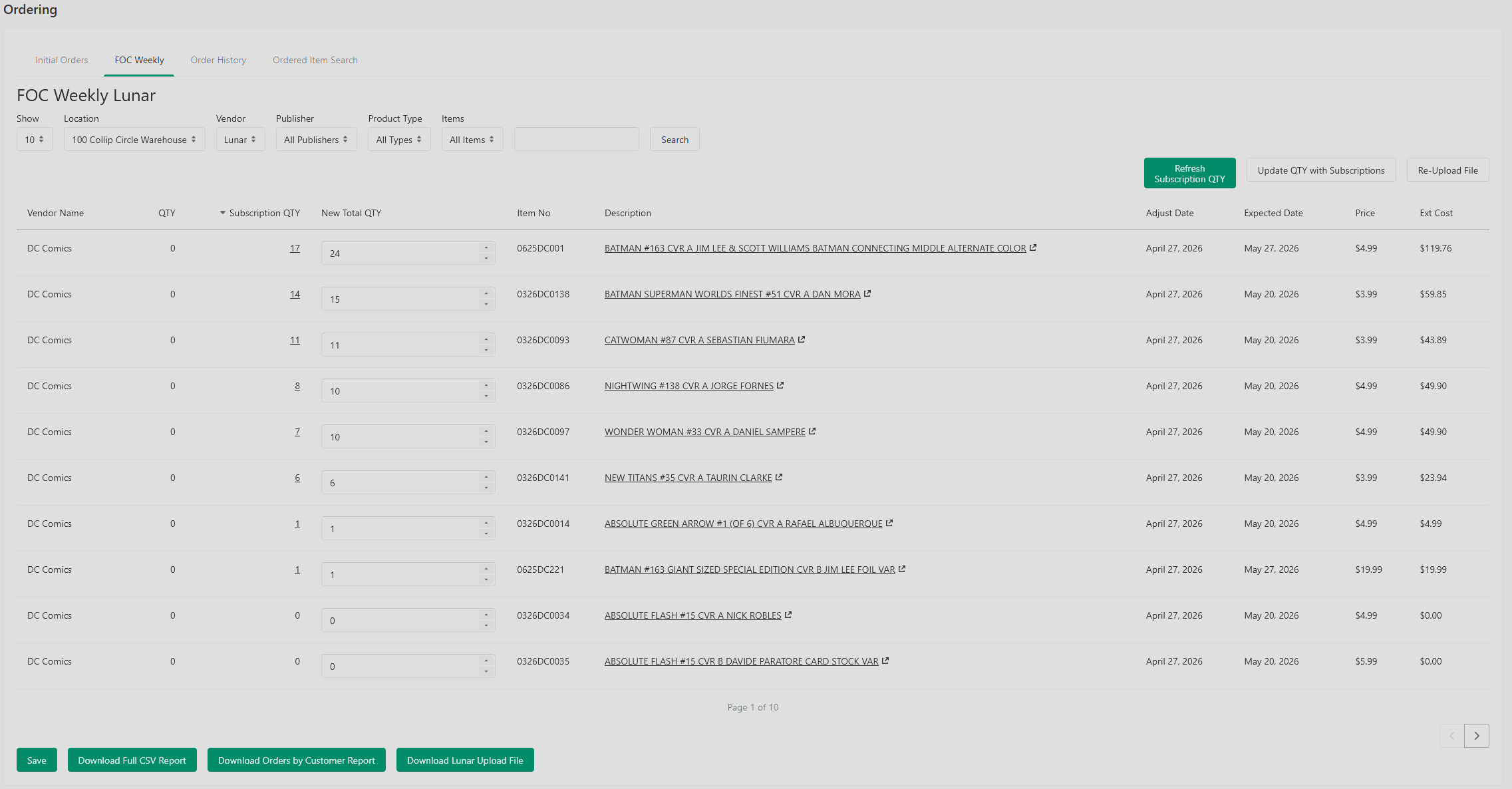Switch to the Order History tab

coord(218,60)
